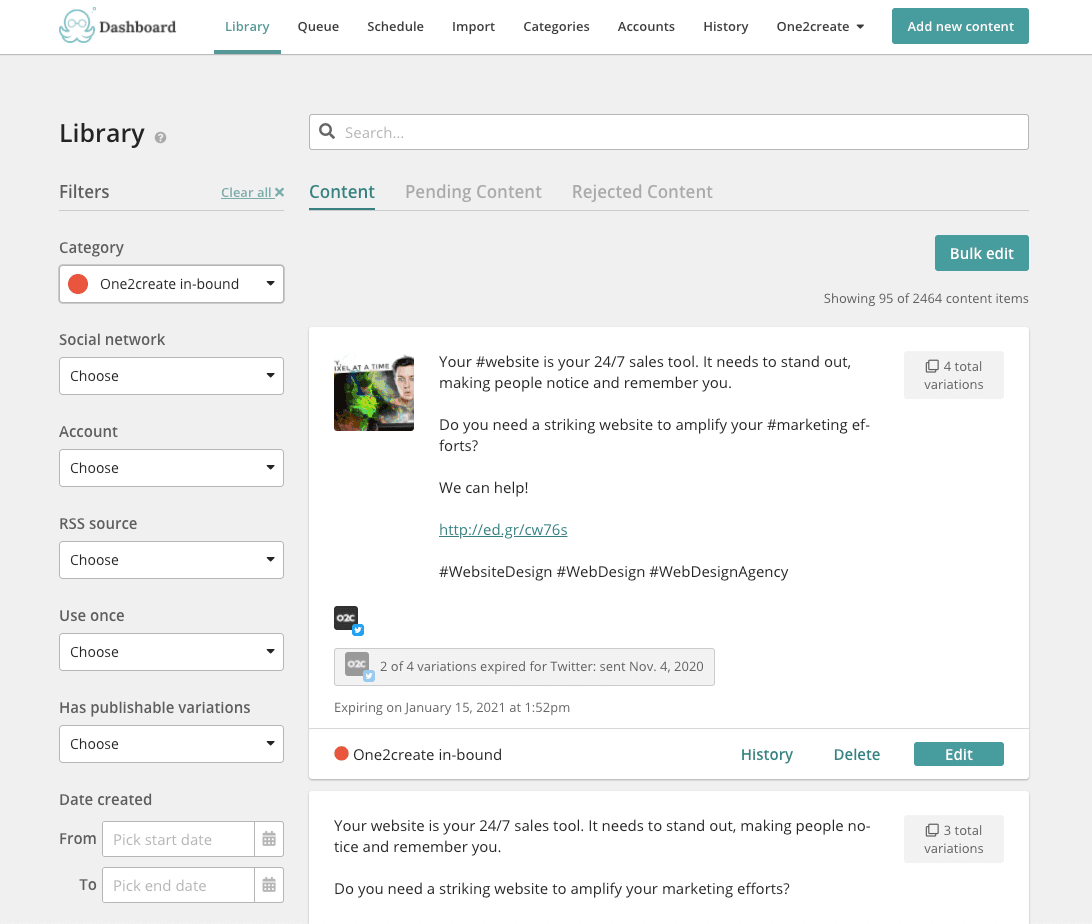Expand the RSS source dropdown
The width and height of the screenshot is (1092, 924).
click(171, 560)
